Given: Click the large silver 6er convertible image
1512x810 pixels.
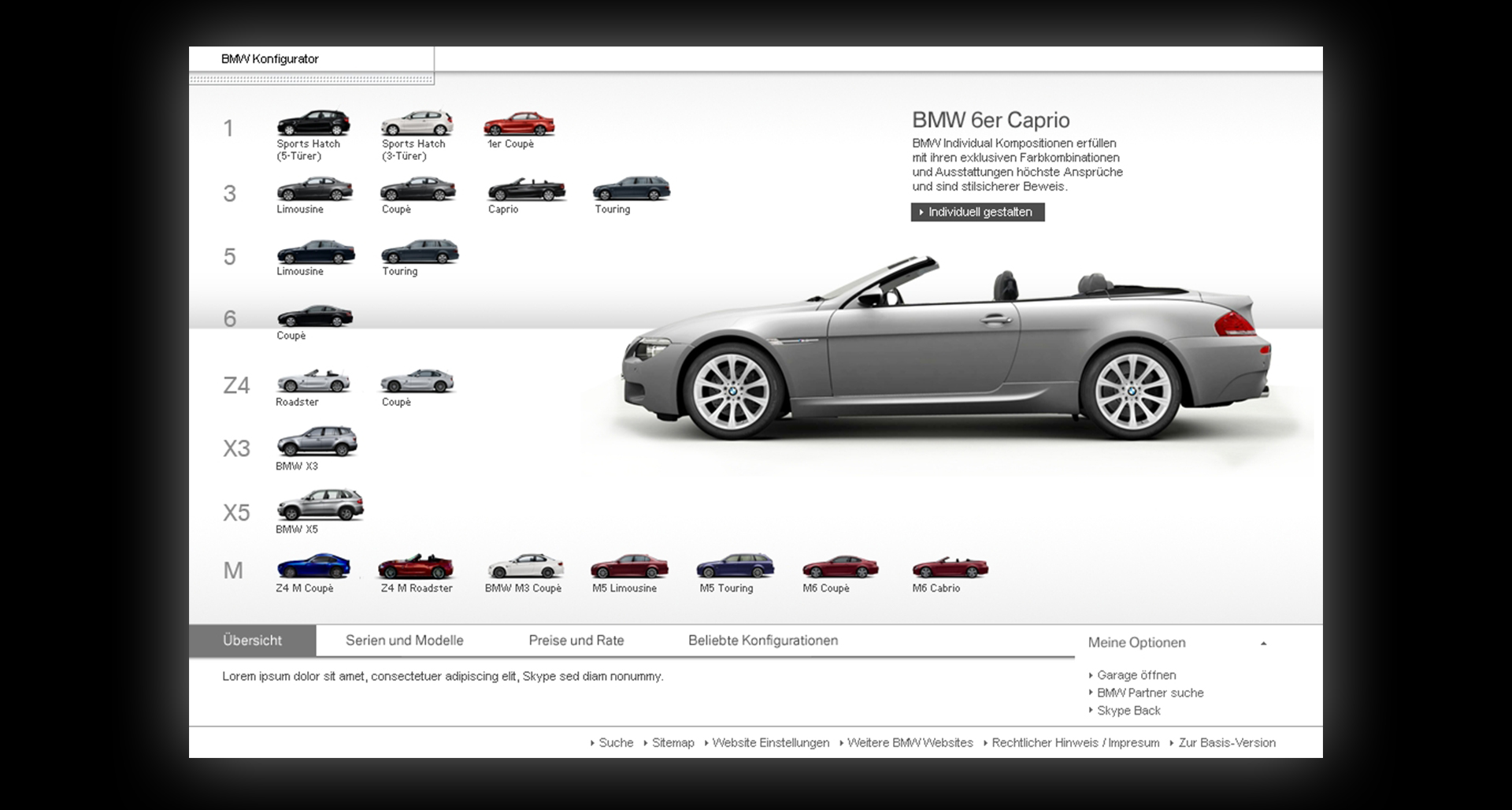Looking at the screenshot, I should coord(945,355).
